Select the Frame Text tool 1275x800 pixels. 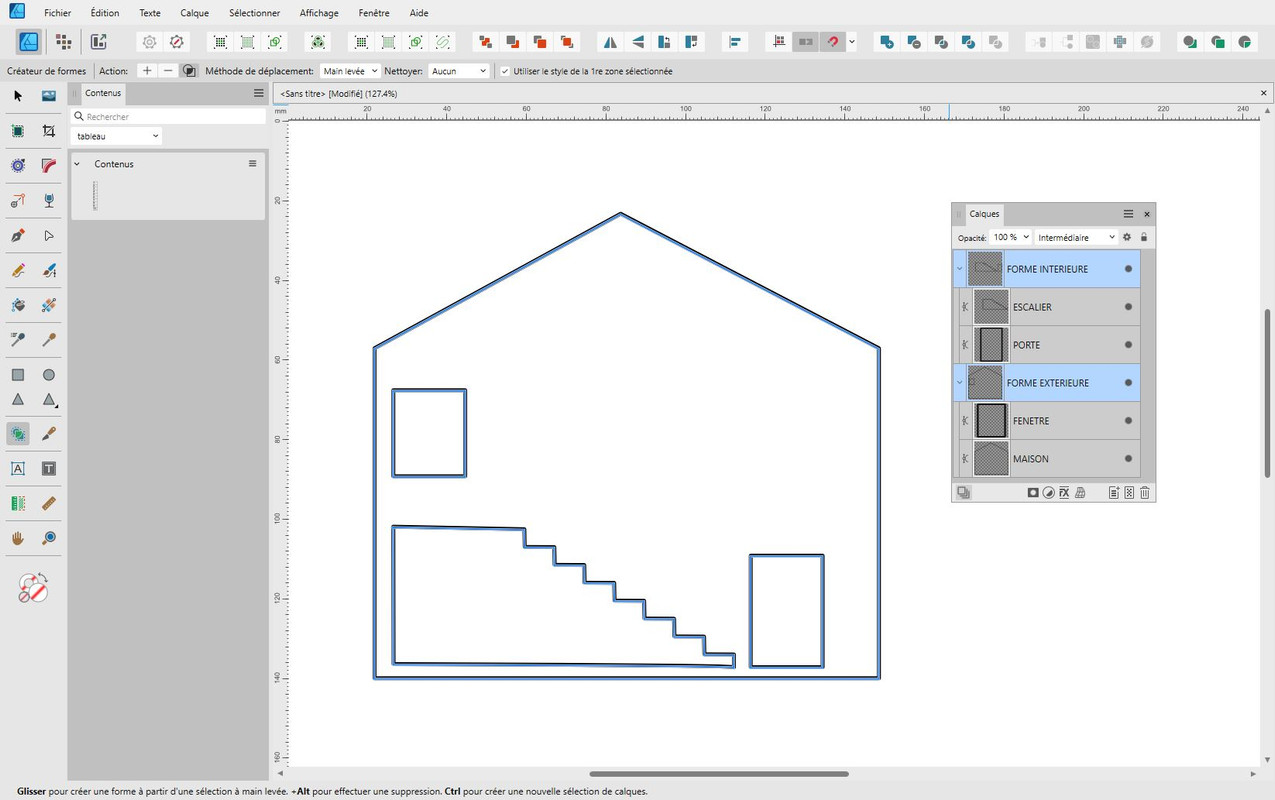(x=49, y=468)
